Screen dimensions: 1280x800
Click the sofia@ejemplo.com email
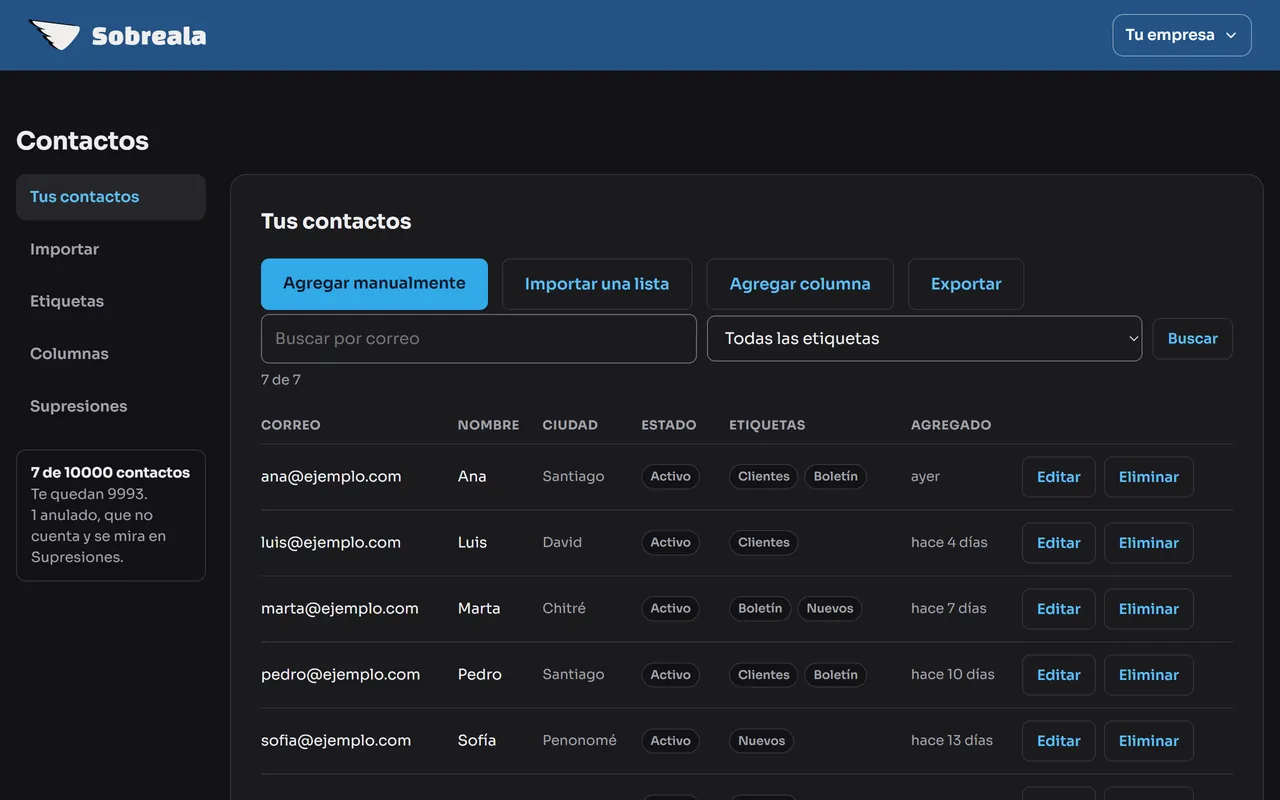tap(336, 740)
